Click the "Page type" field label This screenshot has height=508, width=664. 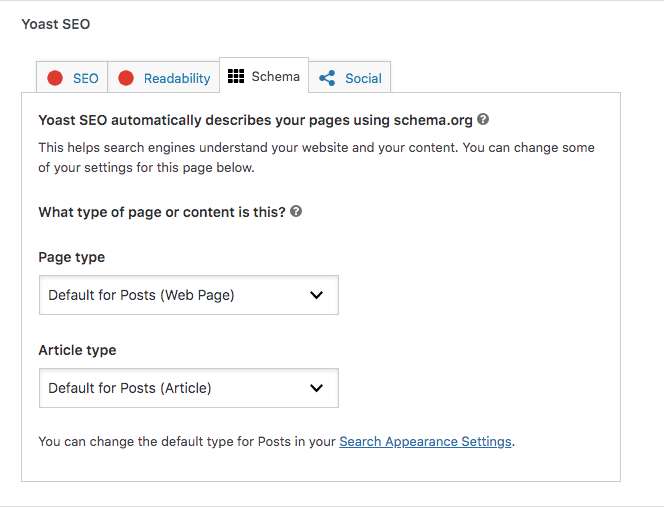point(71,257)
